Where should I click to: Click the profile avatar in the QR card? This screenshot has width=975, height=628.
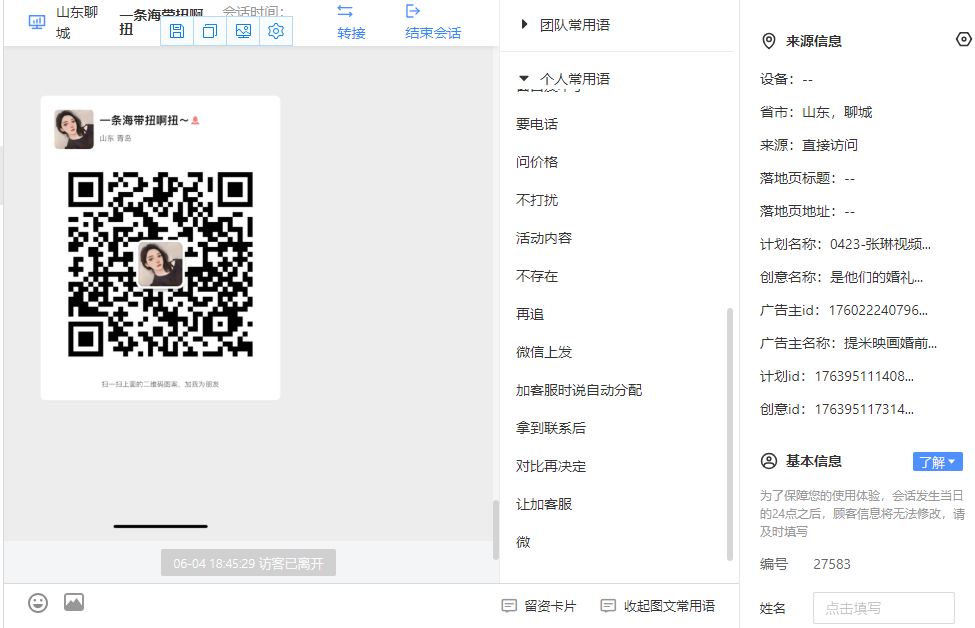[74, 129]
